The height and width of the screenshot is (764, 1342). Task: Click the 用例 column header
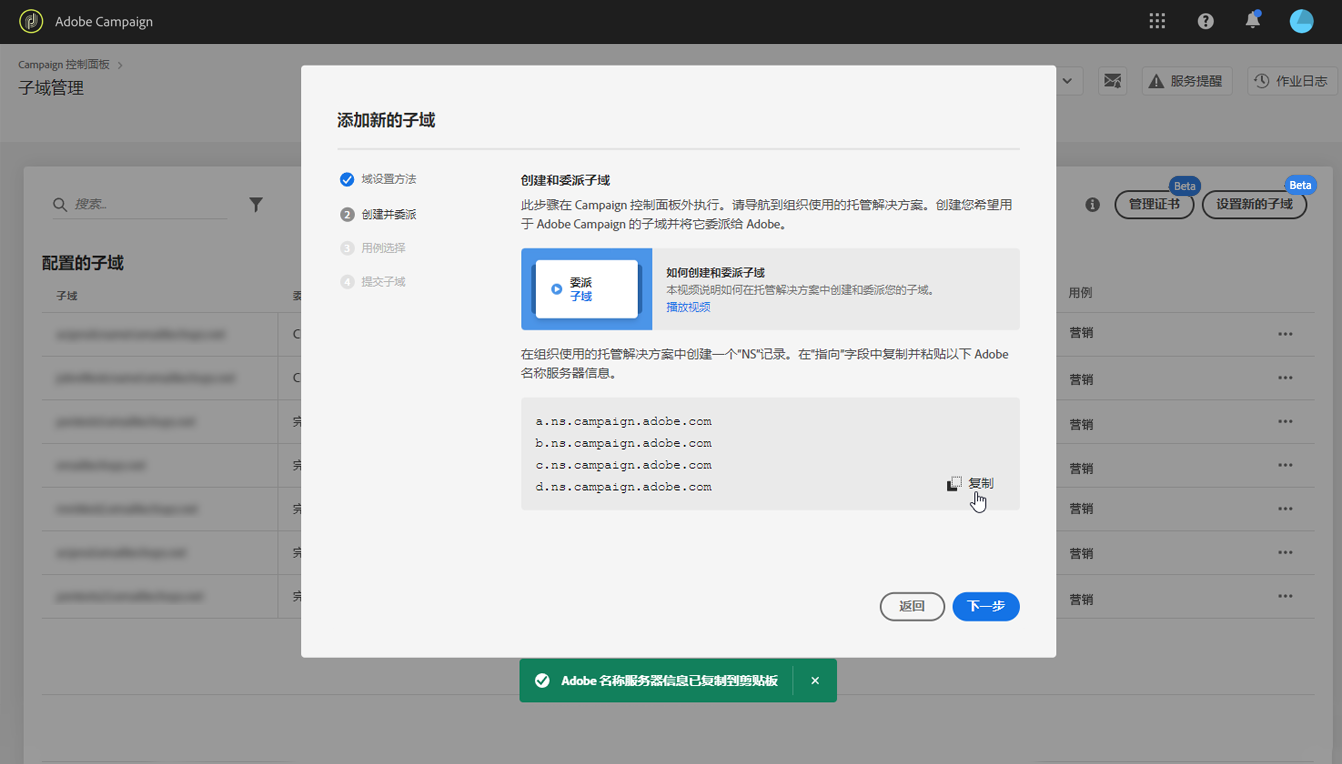[1080, 293]
